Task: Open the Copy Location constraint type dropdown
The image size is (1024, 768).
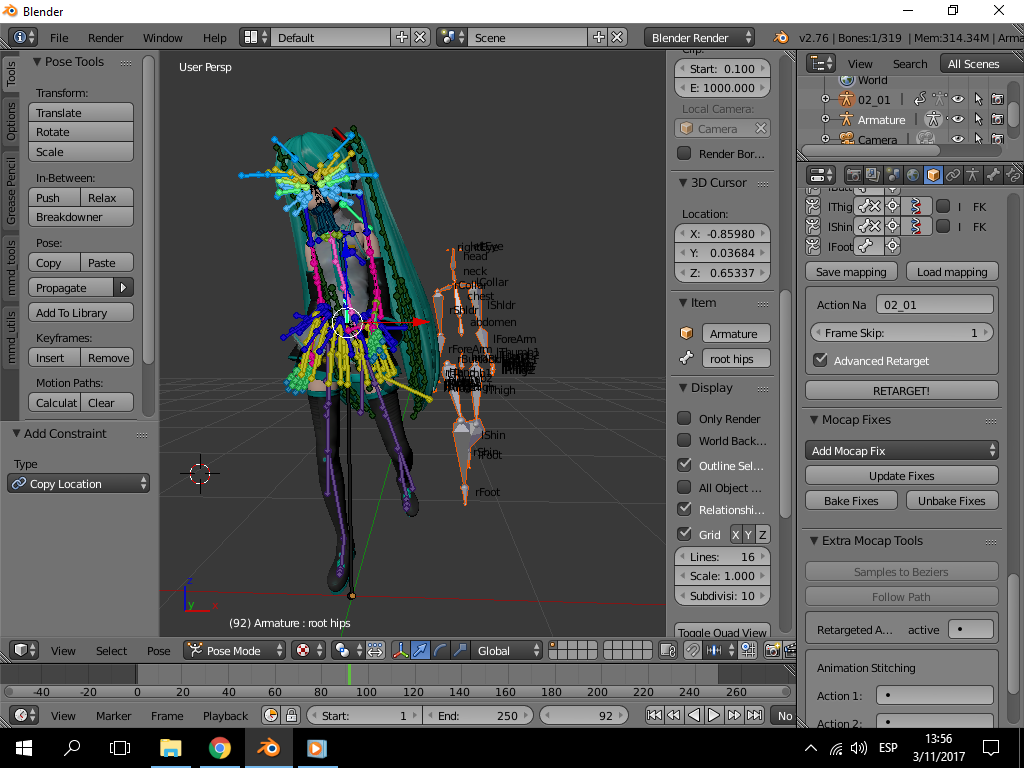Action: (x=78, y=483)
